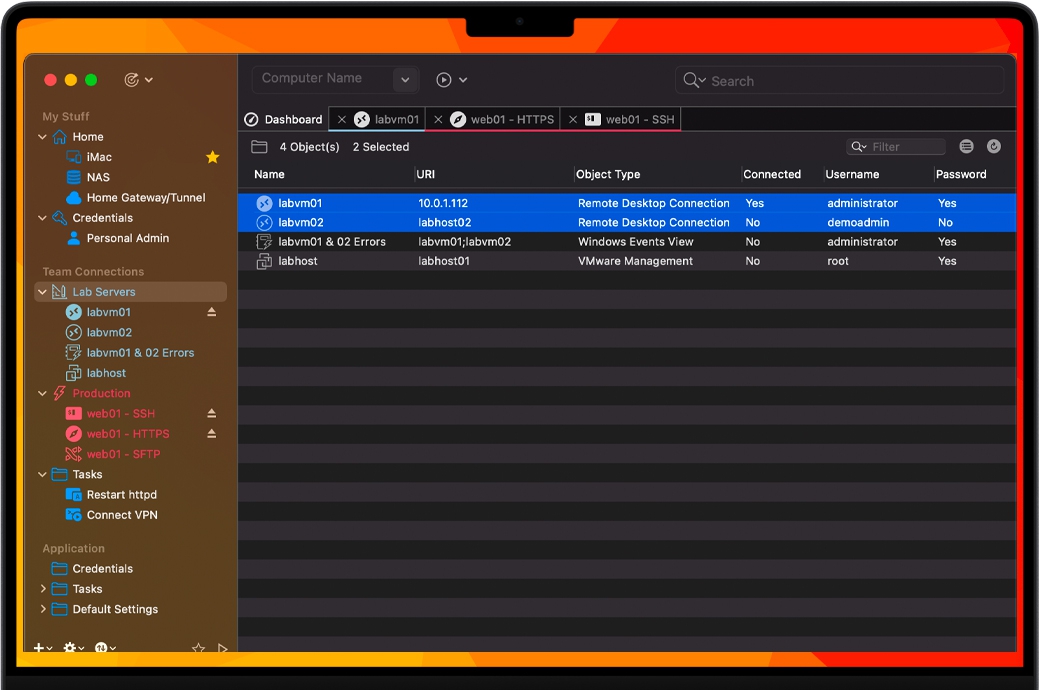
Task: Select web01 - SFTP icon in sidebar
Action: click(x=74, y=454)
